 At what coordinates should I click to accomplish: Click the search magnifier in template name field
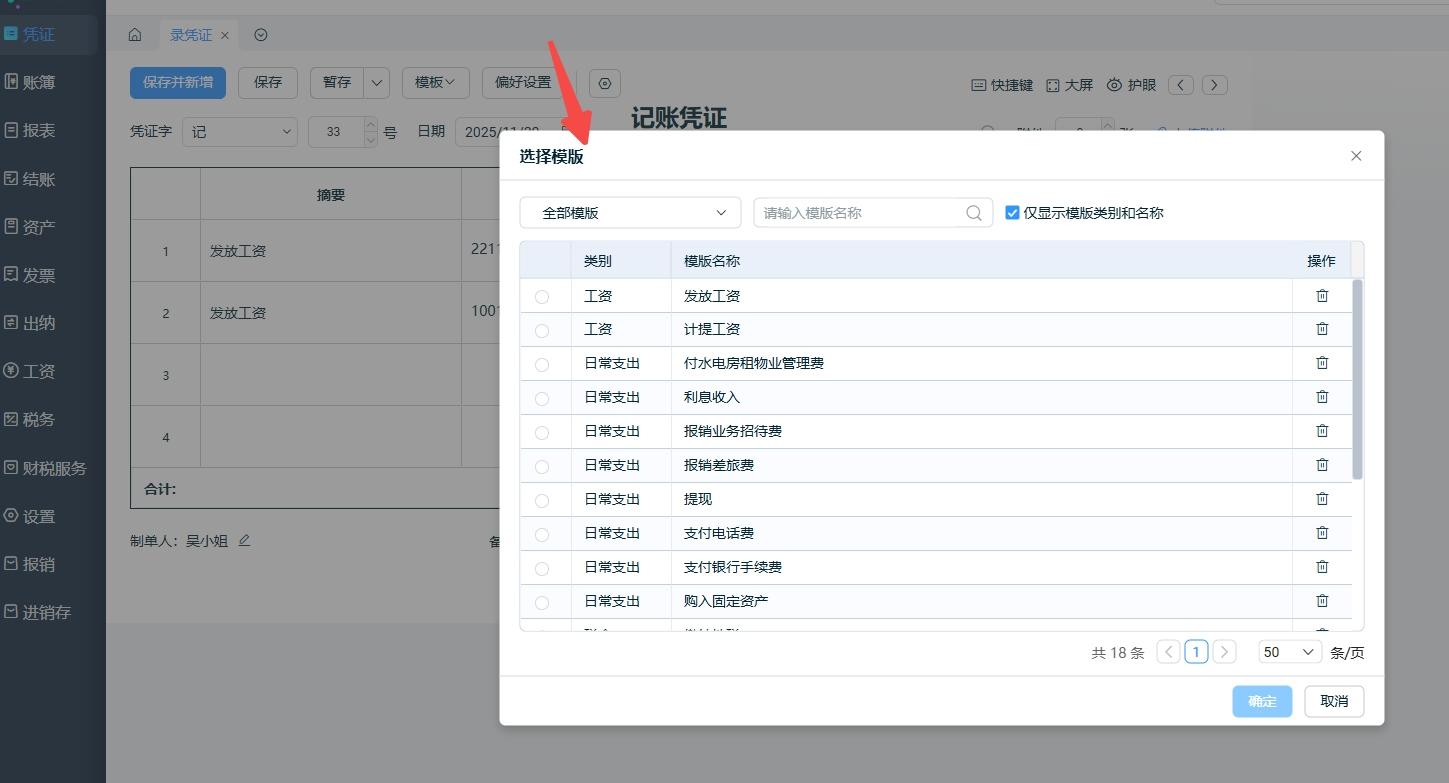click(974, 213)
